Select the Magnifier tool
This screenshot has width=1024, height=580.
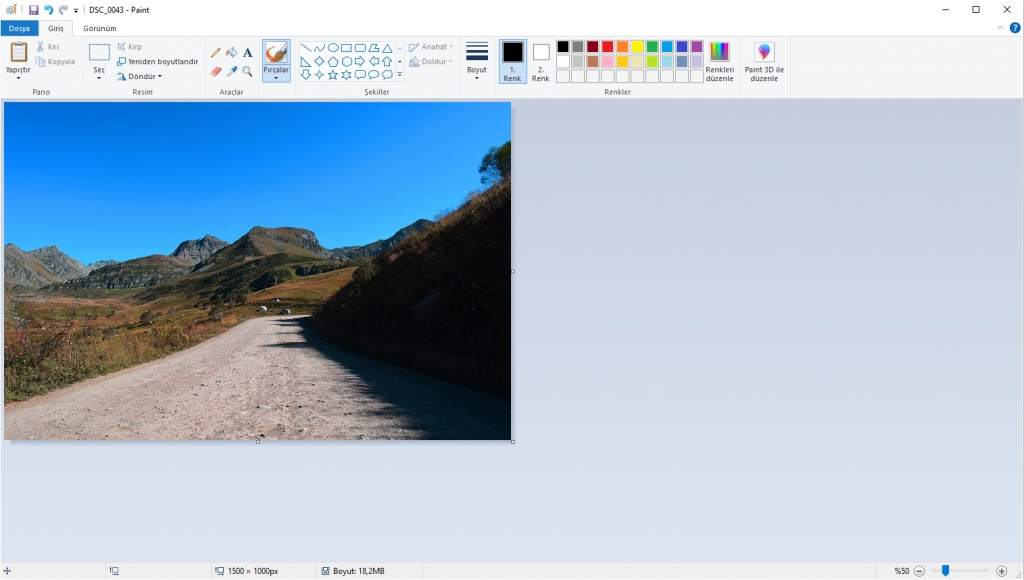tap(247, 70)
